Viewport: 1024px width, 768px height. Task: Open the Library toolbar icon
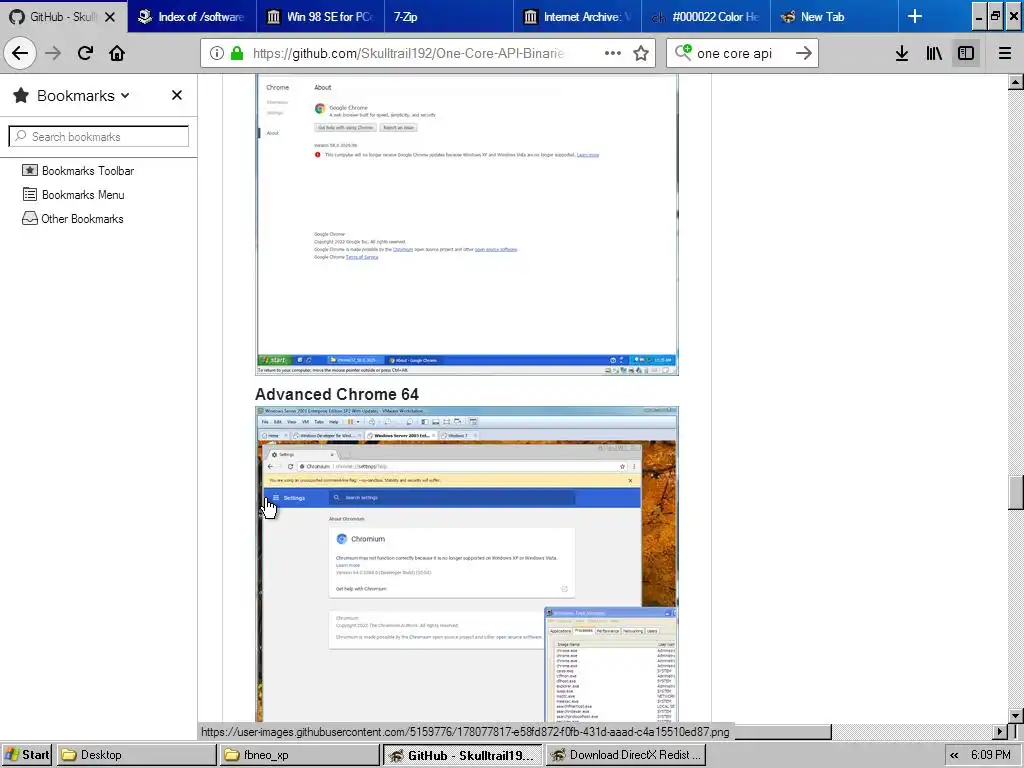coord(934,53)
